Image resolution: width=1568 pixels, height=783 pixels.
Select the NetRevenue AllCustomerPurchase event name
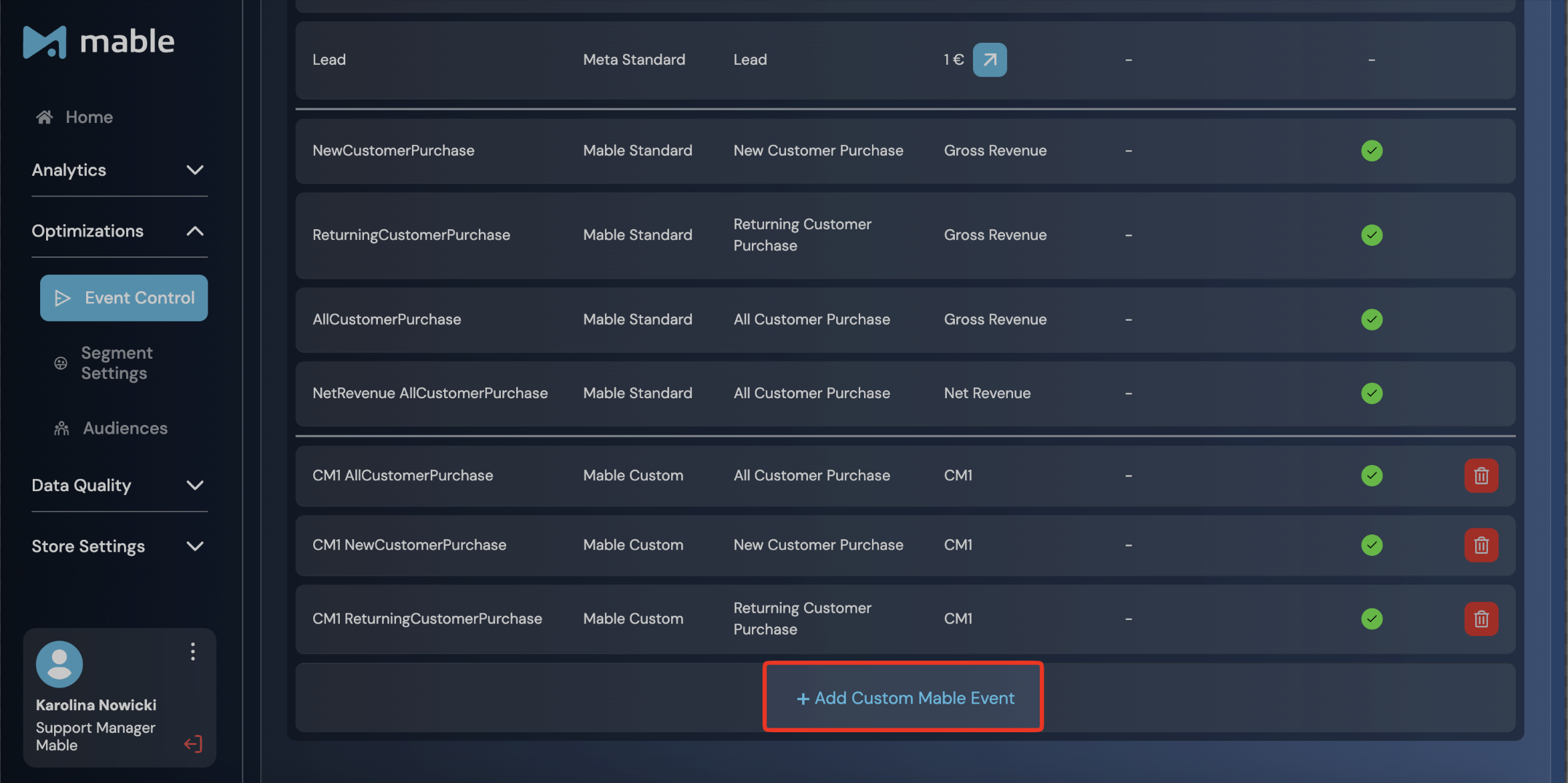(x=430, y=394)
